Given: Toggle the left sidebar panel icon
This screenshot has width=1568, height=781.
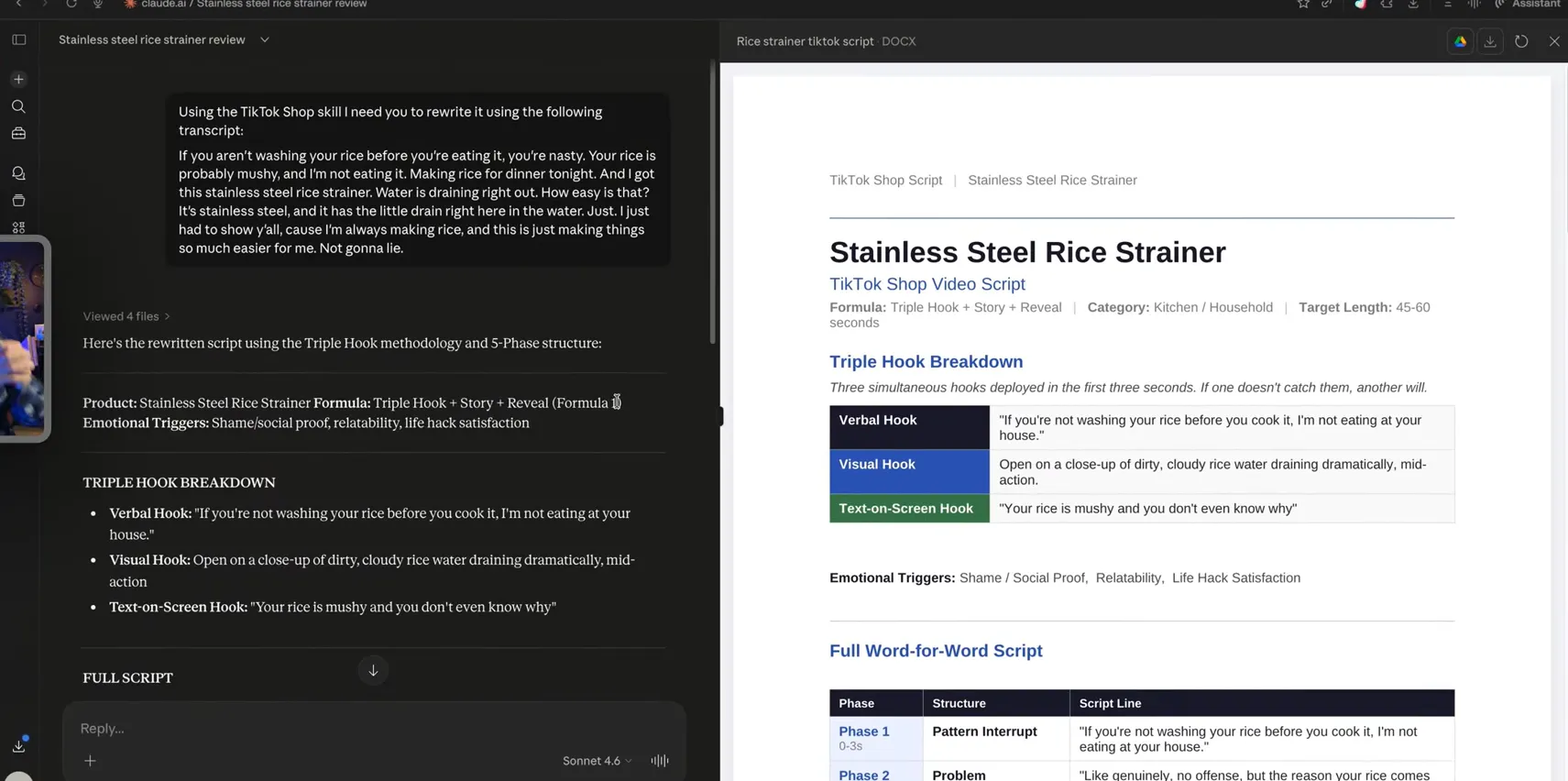Looking at the screenshot, I should pyautogui.click(x=18, y=39).
